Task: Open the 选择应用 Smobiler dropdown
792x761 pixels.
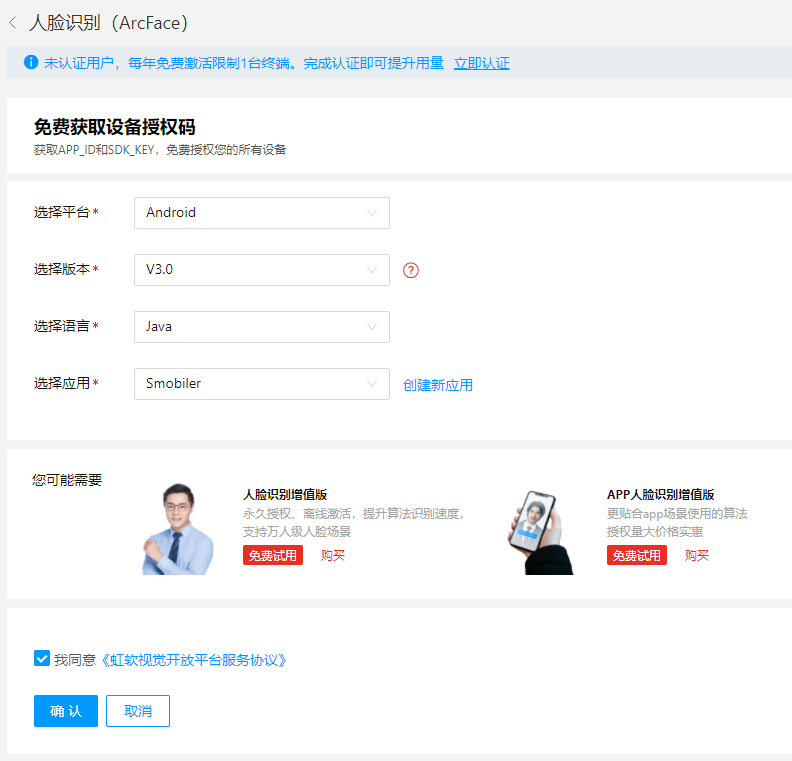Action: 262,384
